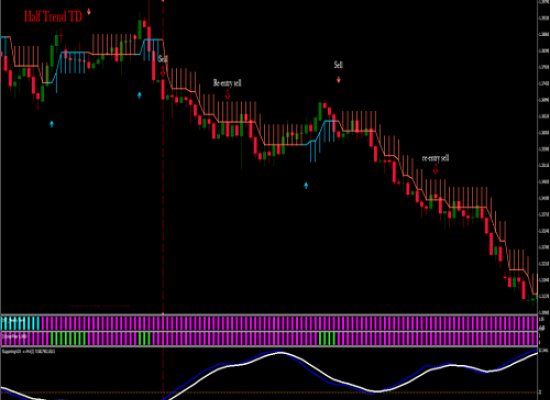Click the red down arrow under the first Sell label
This screenshot has width=550, height=400.
163,72
